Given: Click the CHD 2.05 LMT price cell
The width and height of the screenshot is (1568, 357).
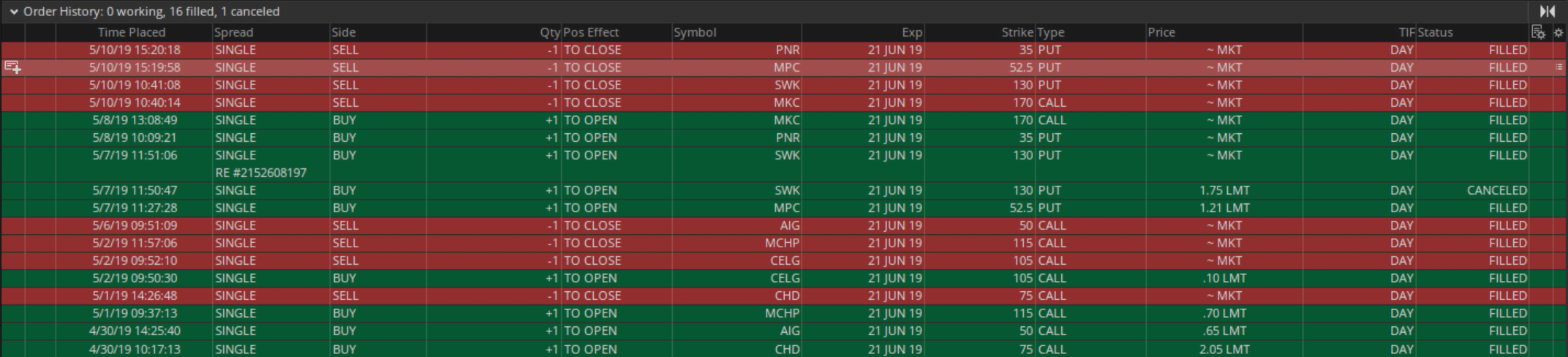Looking at the screenshot, I should (1224, 349).
